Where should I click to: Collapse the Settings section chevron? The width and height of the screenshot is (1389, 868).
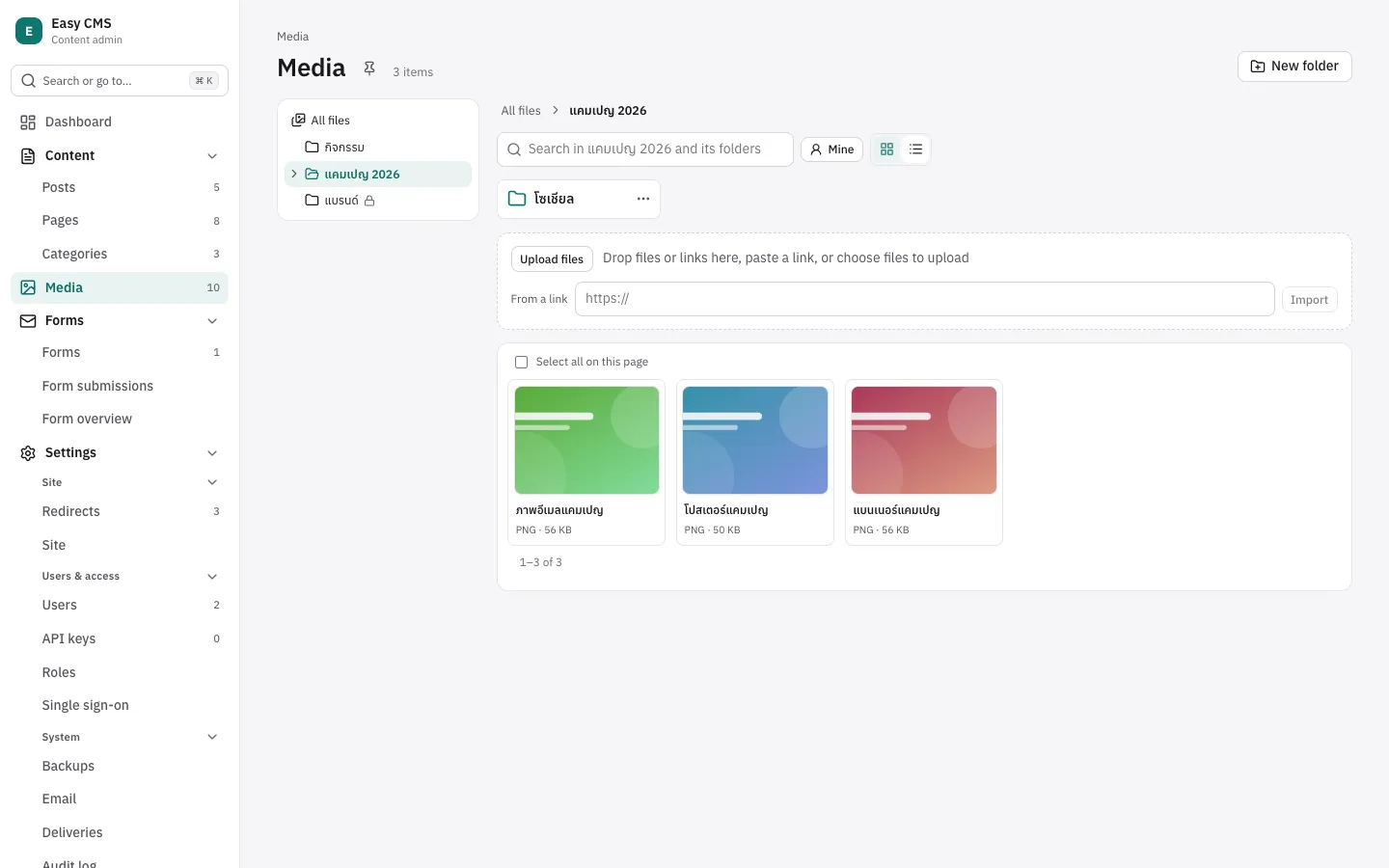point(212,453)
